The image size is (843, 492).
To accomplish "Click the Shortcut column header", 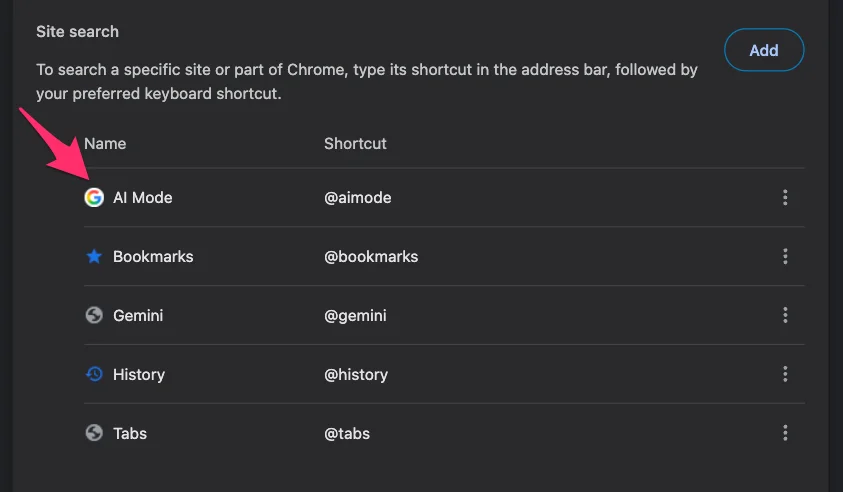I will (355, 144).
